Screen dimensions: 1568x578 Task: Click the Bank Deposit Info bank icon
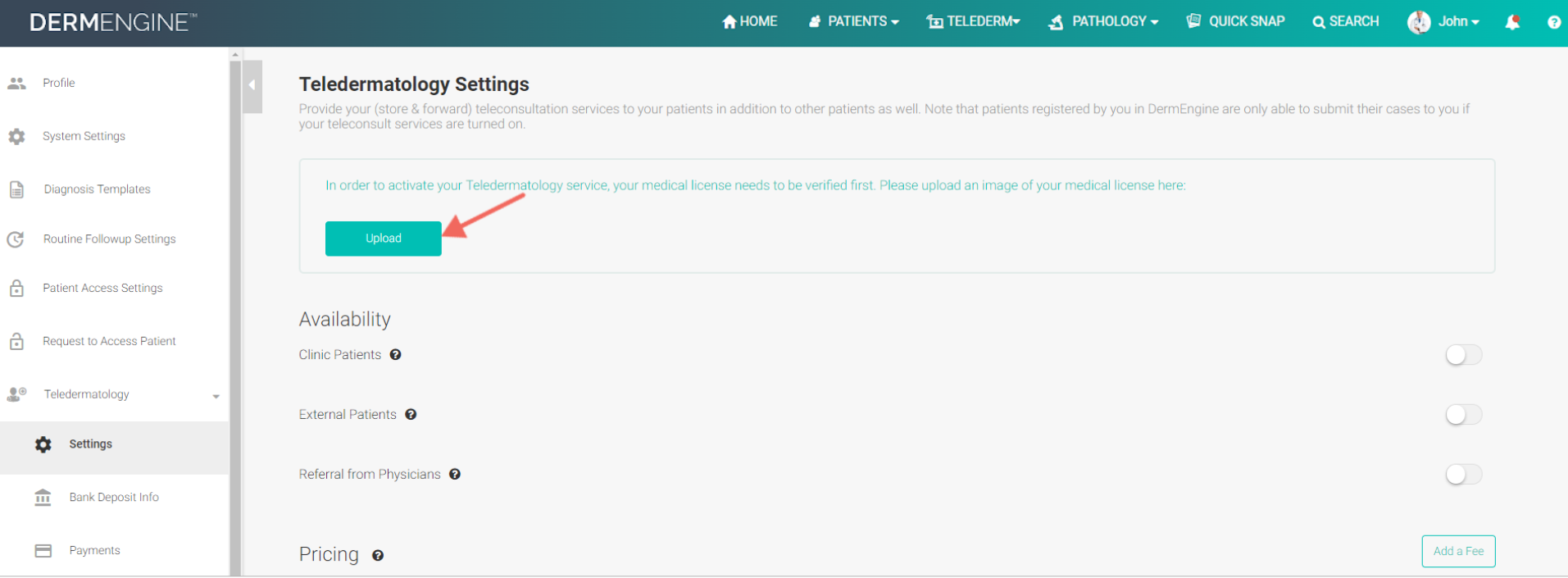click(x=43, y=498)
